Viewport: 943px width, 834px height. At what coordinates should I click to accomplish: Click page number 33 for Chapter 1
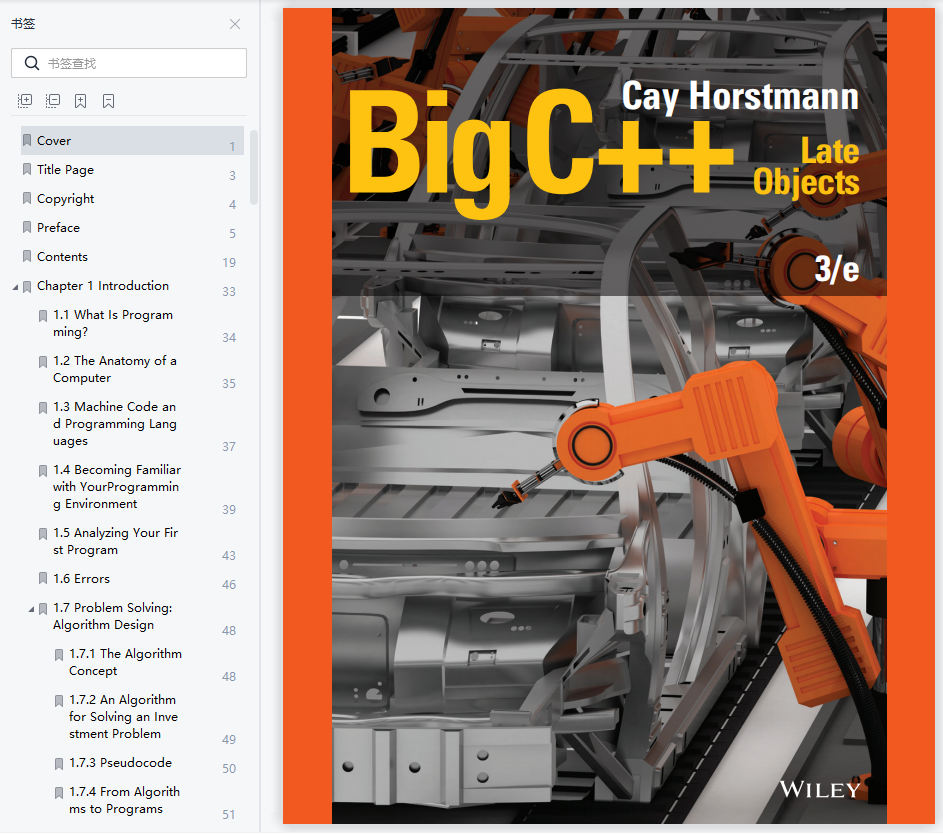[x=229, y=292]
